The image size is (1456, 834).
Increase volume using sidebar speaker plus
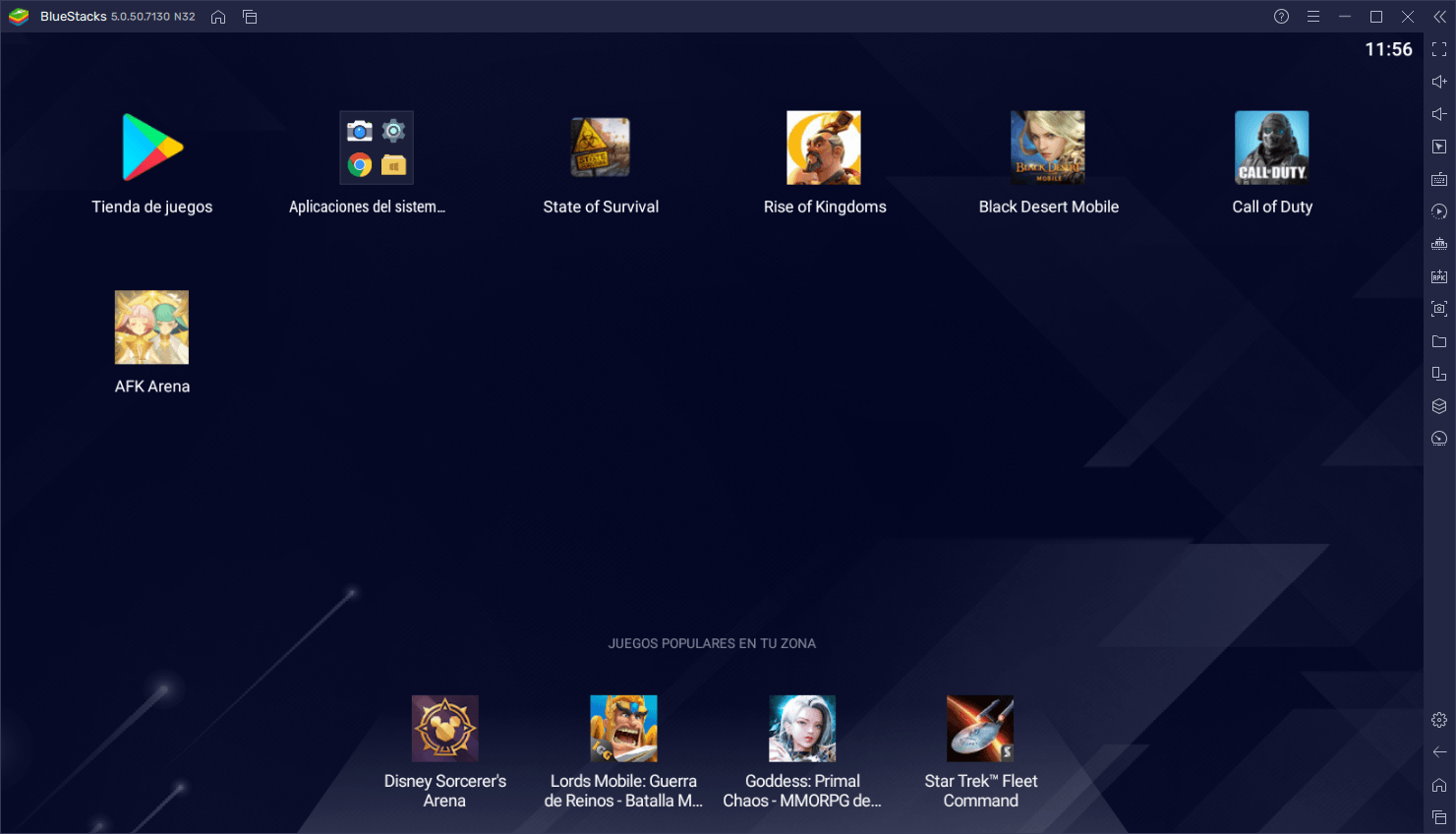pos(1439,82)
